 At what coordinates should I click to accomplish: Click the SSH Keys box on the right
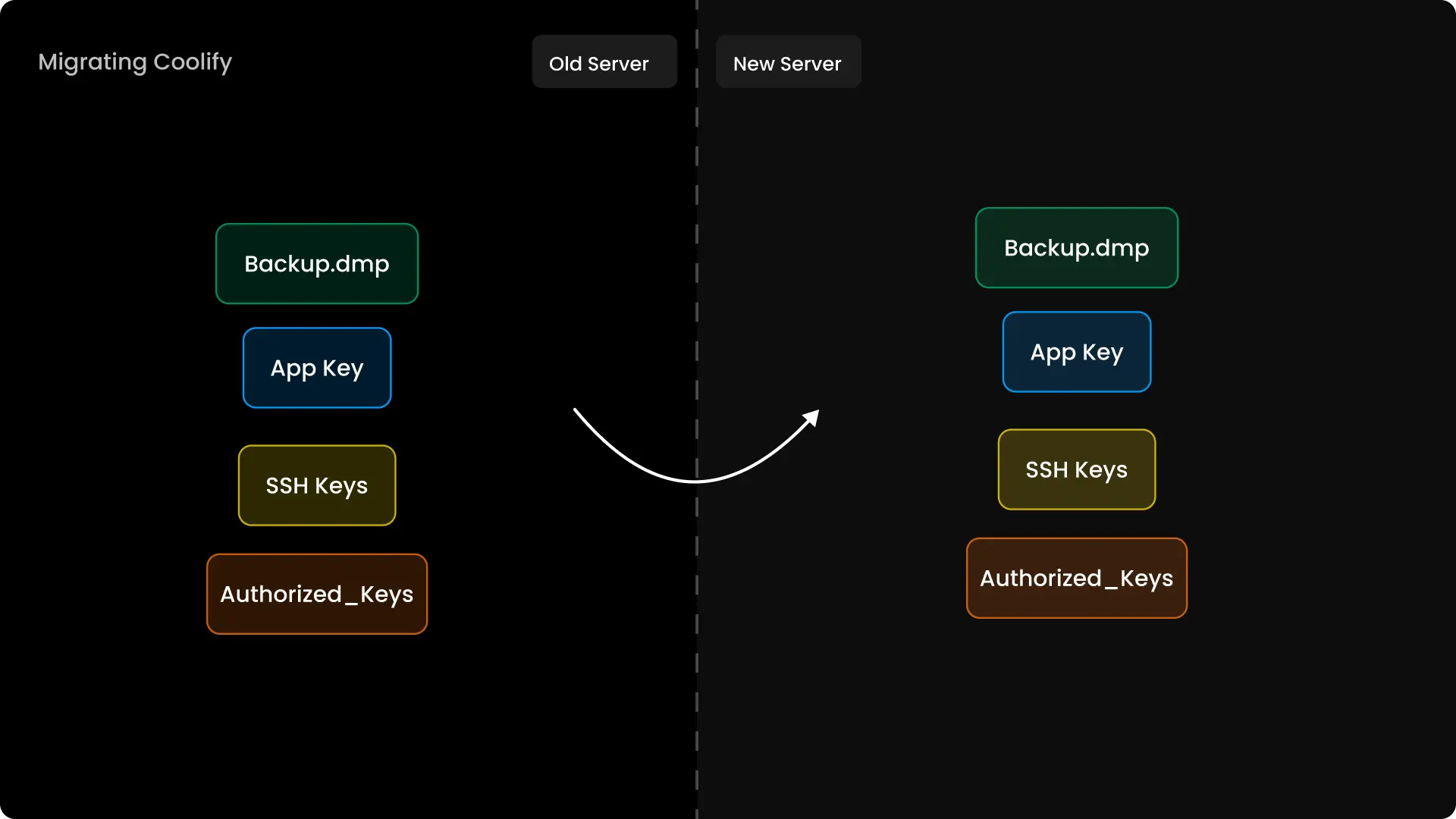[1076, 469]
